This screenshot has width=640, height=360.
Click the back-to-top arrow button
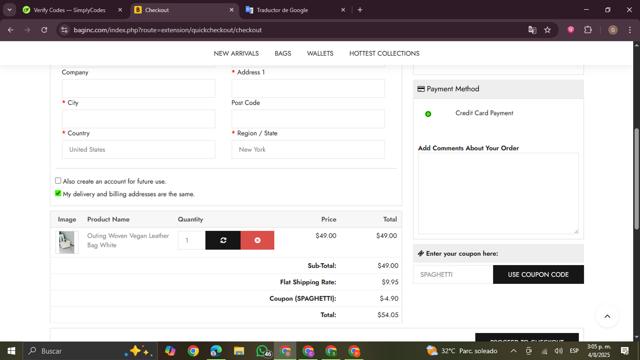point(607,316)
